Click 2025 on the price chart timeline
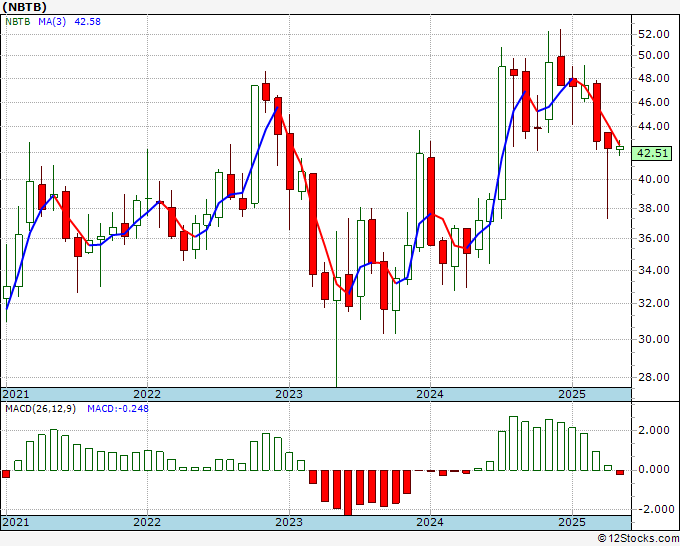Screen dimensions: 680x546 point(572,394)
